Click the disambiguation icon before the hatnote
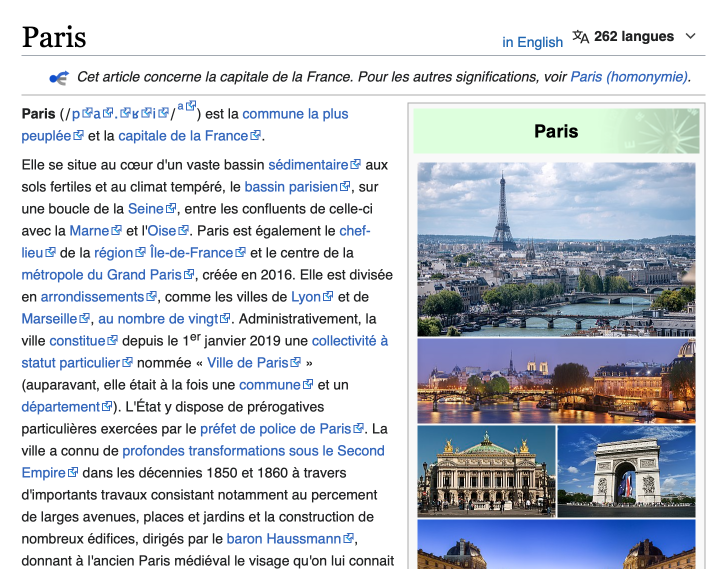 click(x=59, y=77)
